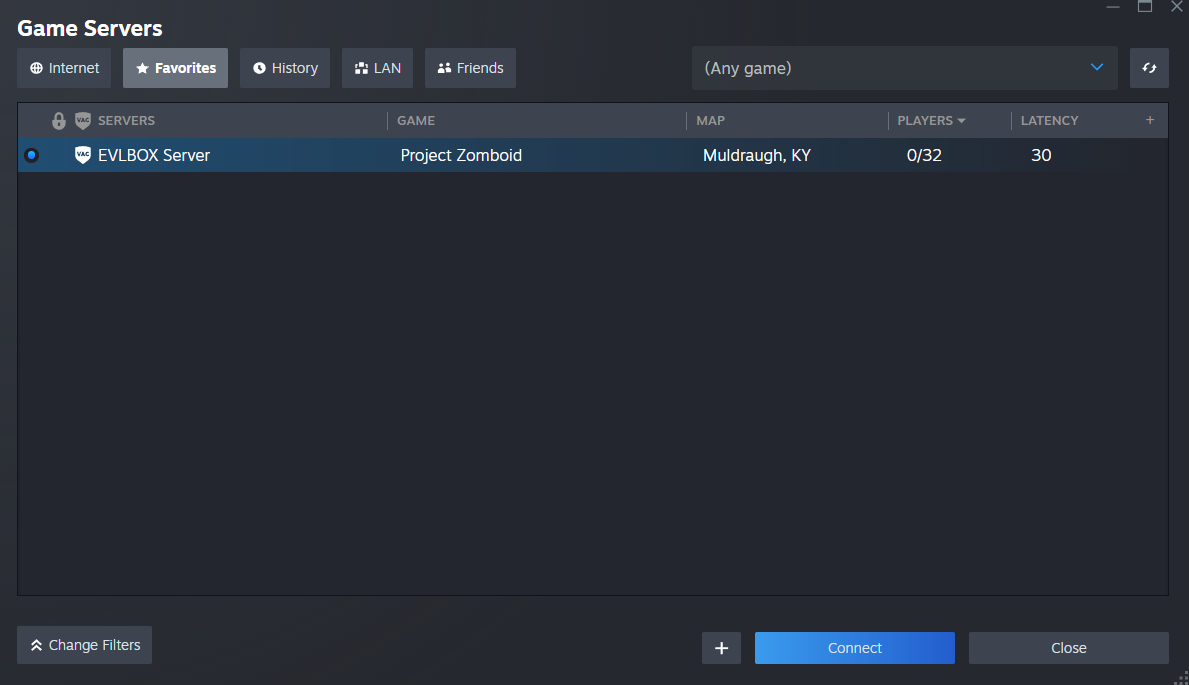Open the History tab

284,68
